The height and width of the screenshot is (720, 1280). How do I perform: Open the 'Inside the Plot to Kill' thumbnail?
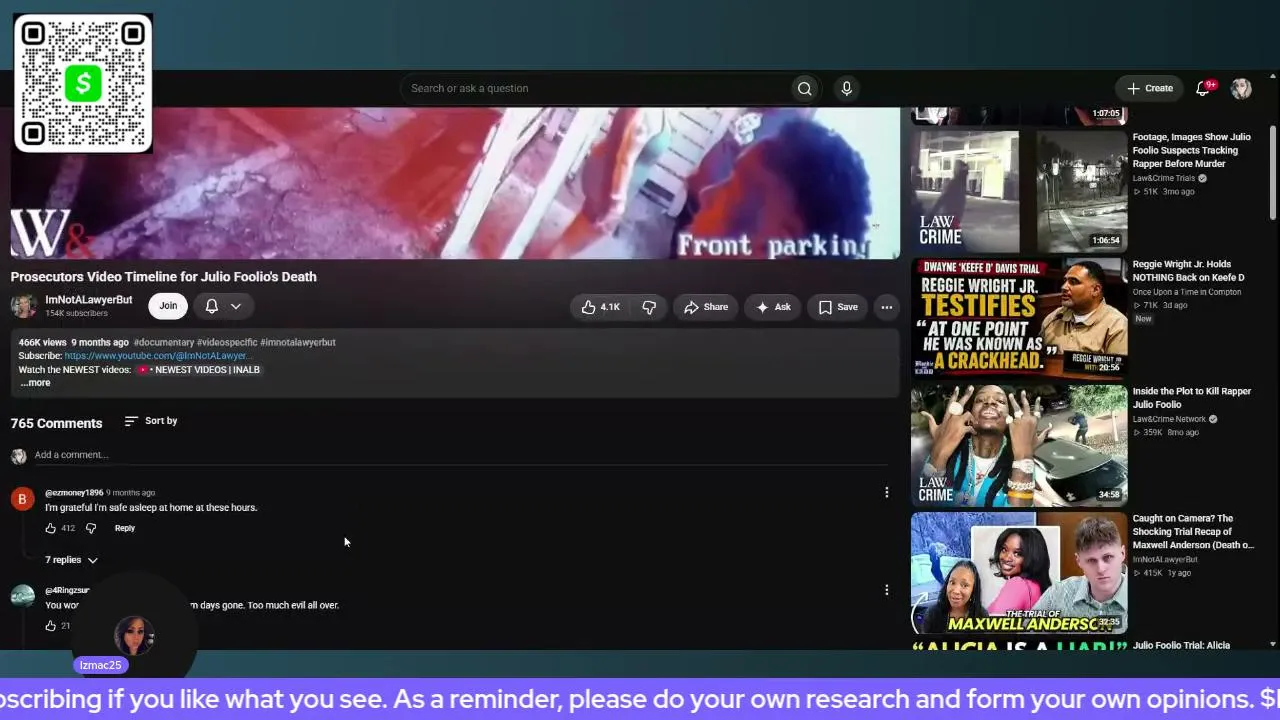(1019, 445)
